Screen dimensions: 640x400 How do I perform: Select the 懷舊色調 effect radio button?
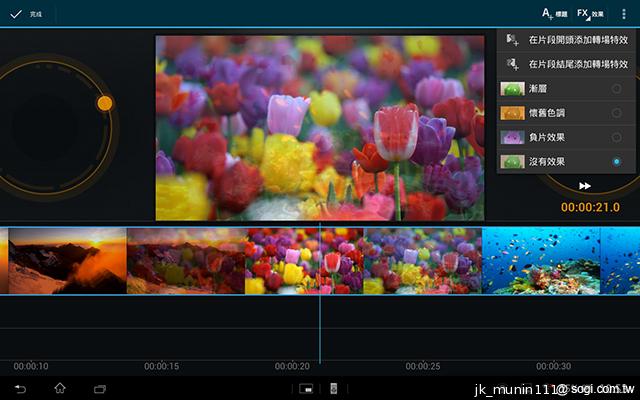616,113
